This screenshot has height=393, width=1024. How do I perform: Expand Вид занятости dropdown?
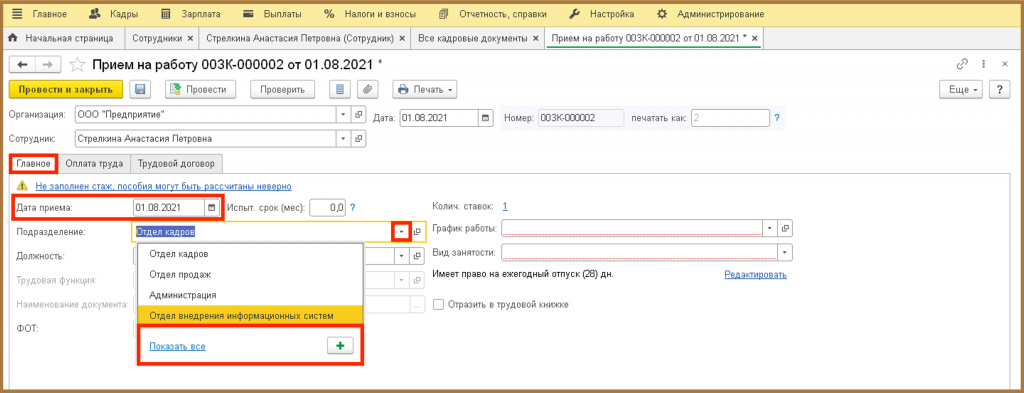(x=785, y=253)
